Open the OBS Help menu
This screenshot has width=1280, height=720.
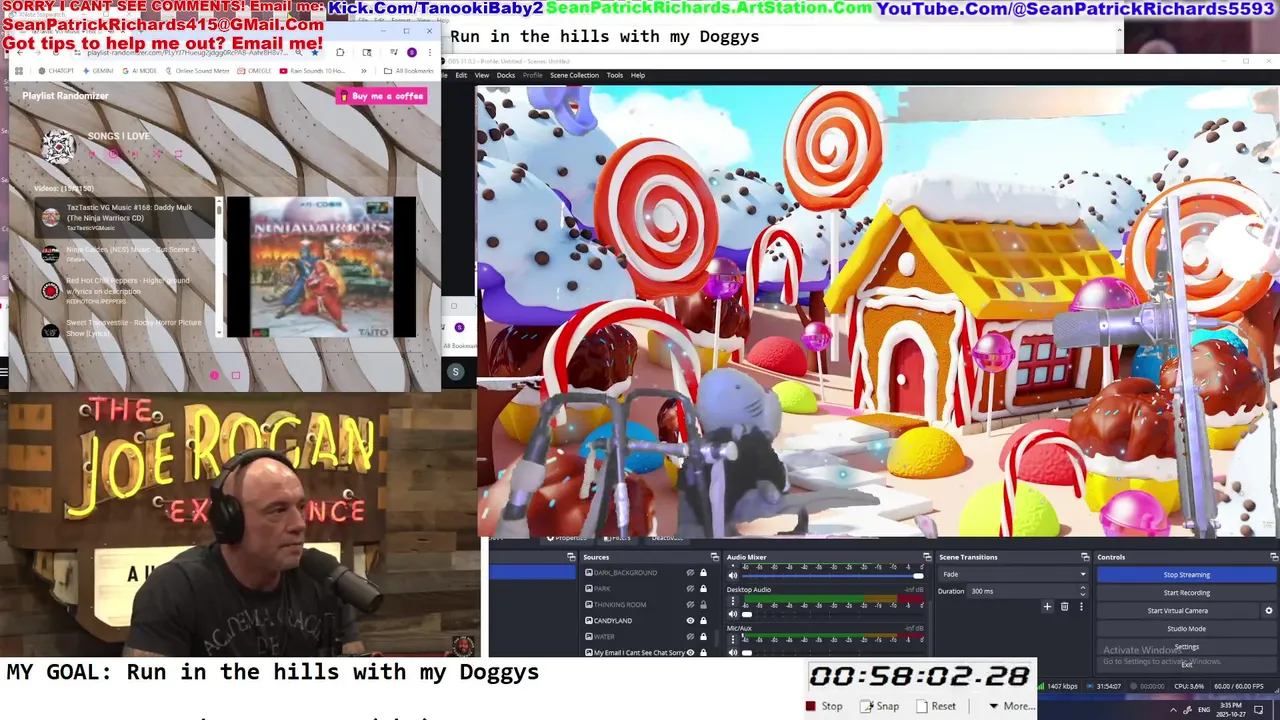(638, 75)
